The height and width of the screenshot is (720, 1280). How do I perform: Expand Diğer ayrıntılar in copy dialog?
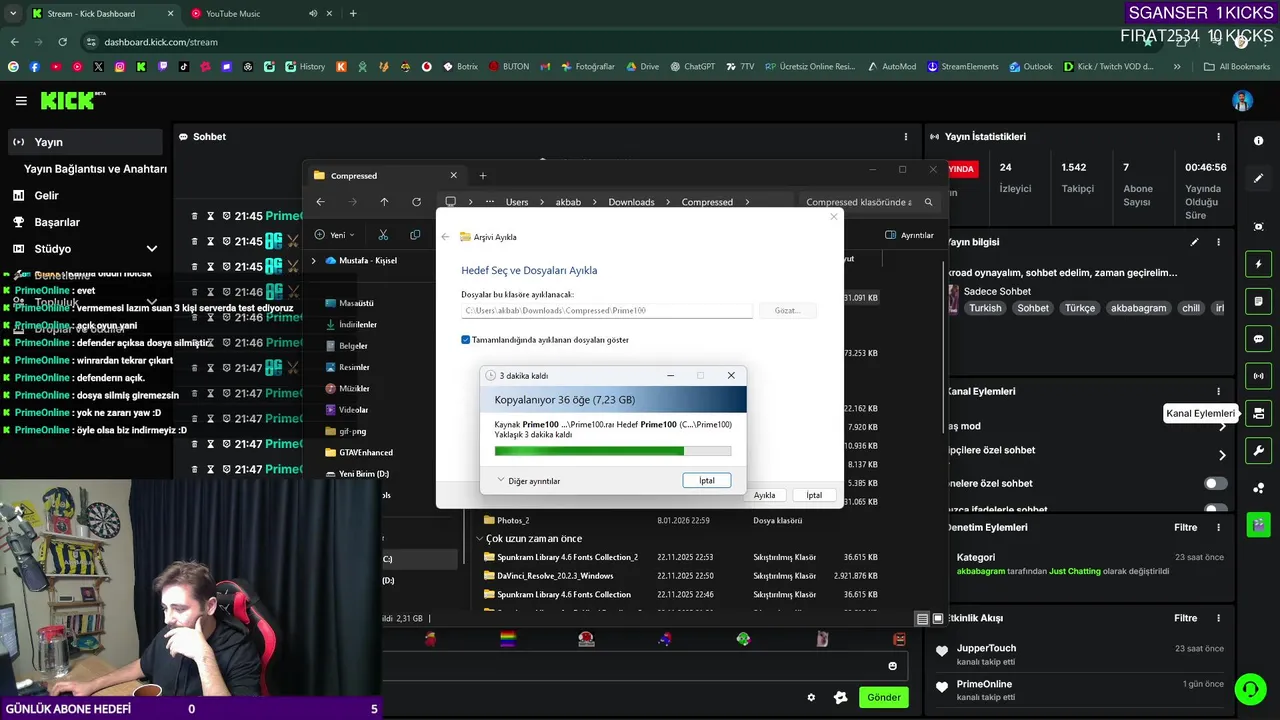(528, 481)
